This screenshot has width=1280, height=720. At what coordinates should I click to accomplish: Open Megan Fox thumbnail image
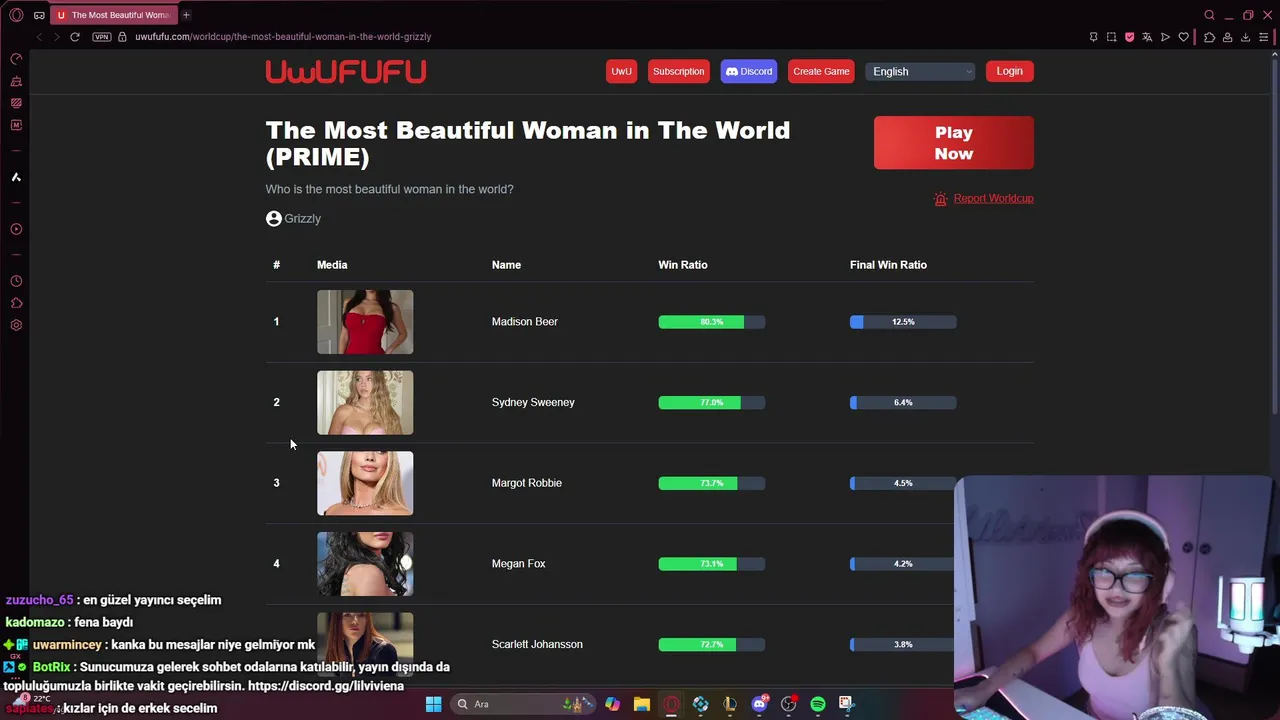365,564
